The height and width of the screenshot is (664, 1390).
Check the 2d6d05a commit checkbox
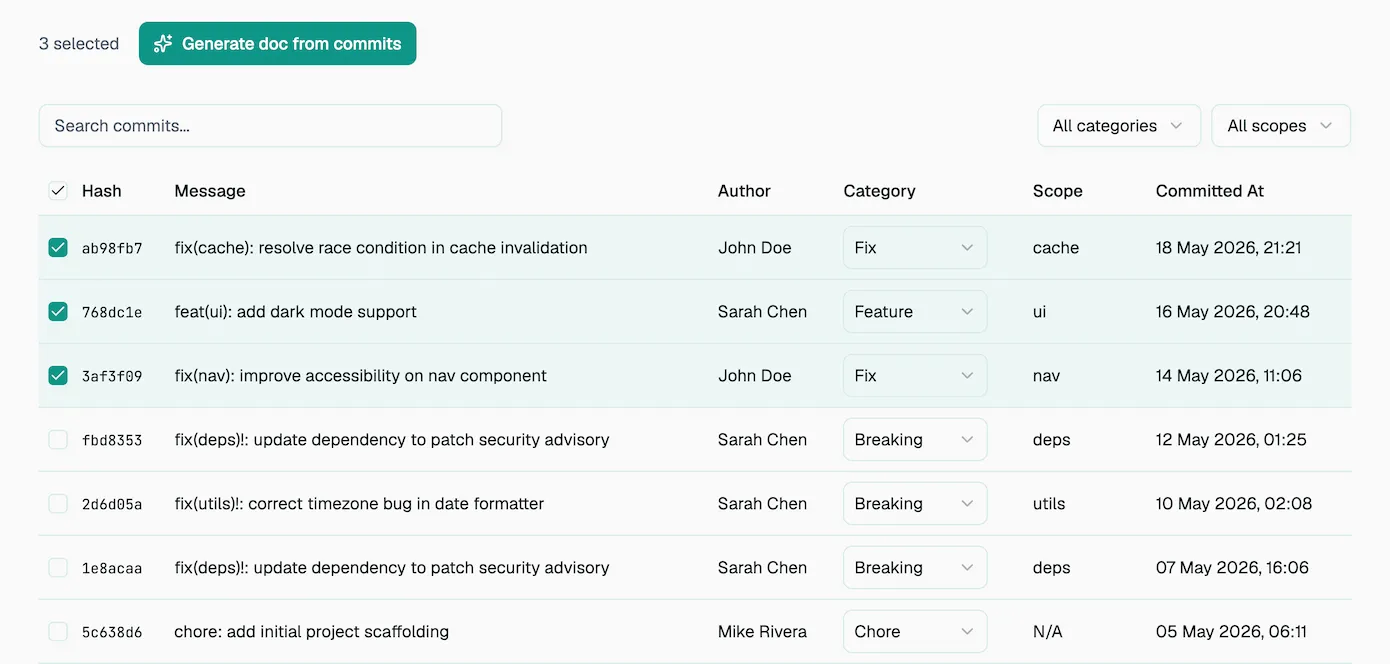[x=58, y=504]
